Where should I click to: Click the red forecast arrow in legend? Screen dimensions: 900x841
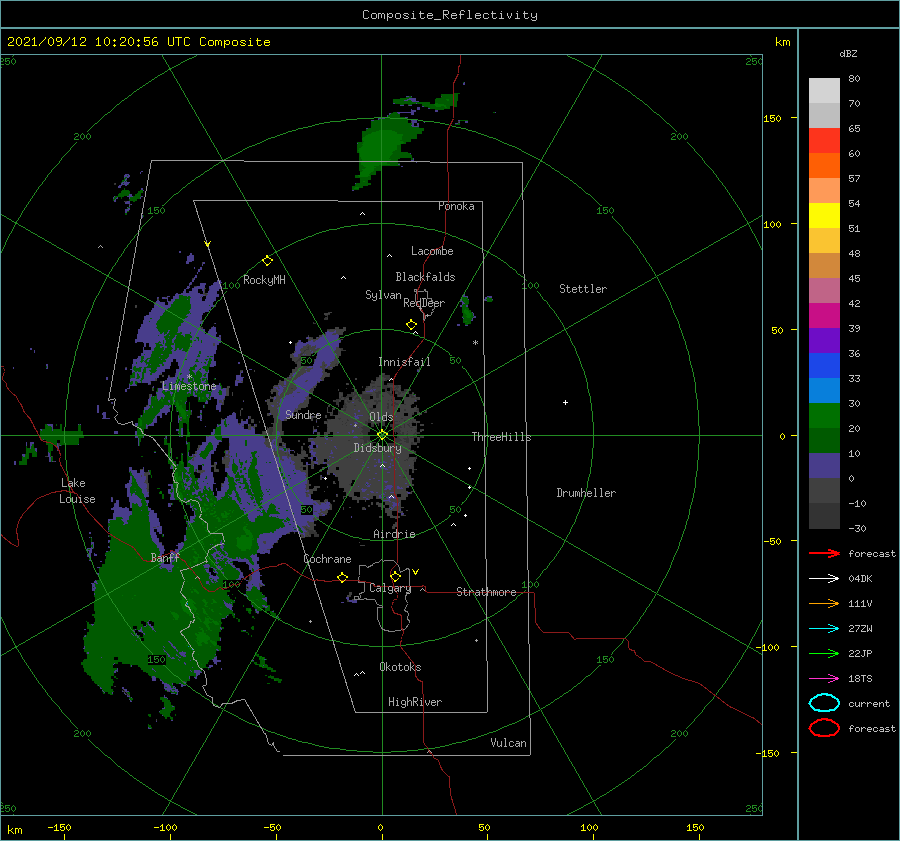click(824, 553)
